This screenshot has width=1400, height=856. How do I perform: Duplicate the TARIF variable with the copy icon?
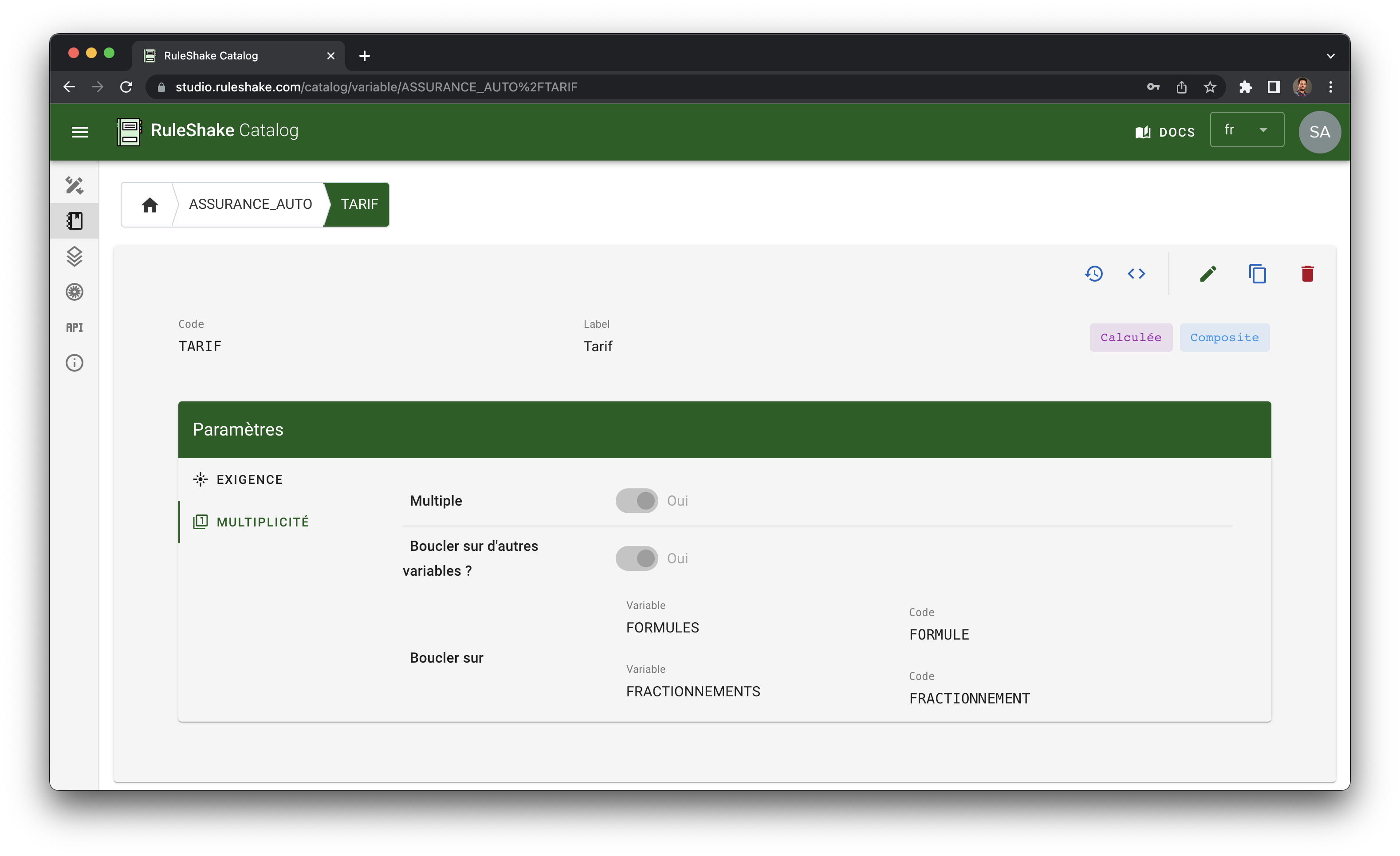1258,274
